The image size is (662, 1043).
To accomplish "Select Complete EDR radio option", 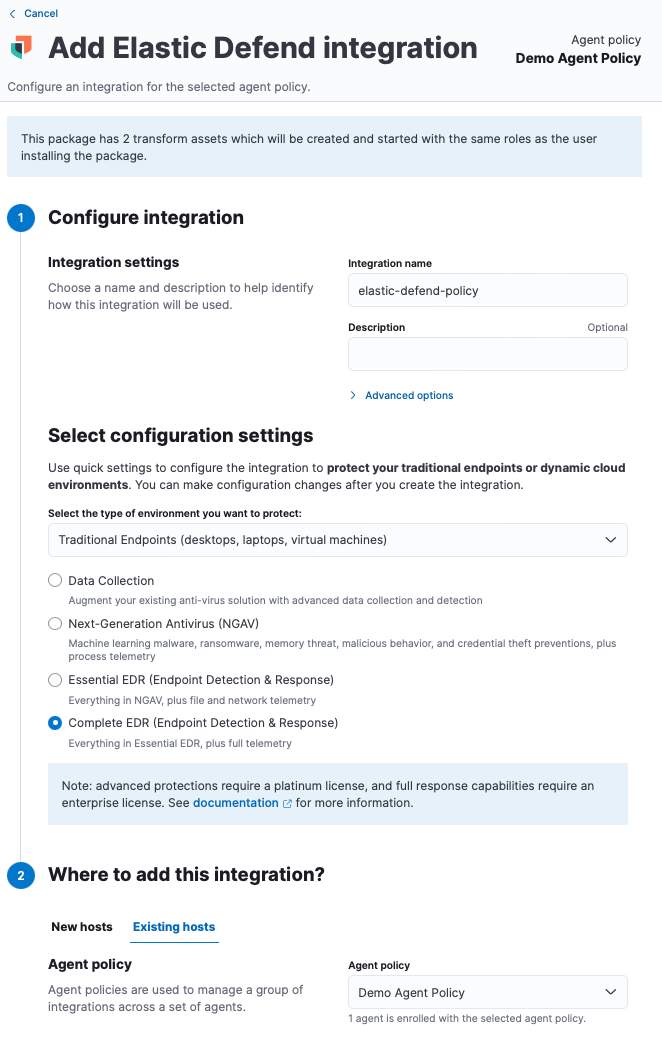I will tap(56, 723).
